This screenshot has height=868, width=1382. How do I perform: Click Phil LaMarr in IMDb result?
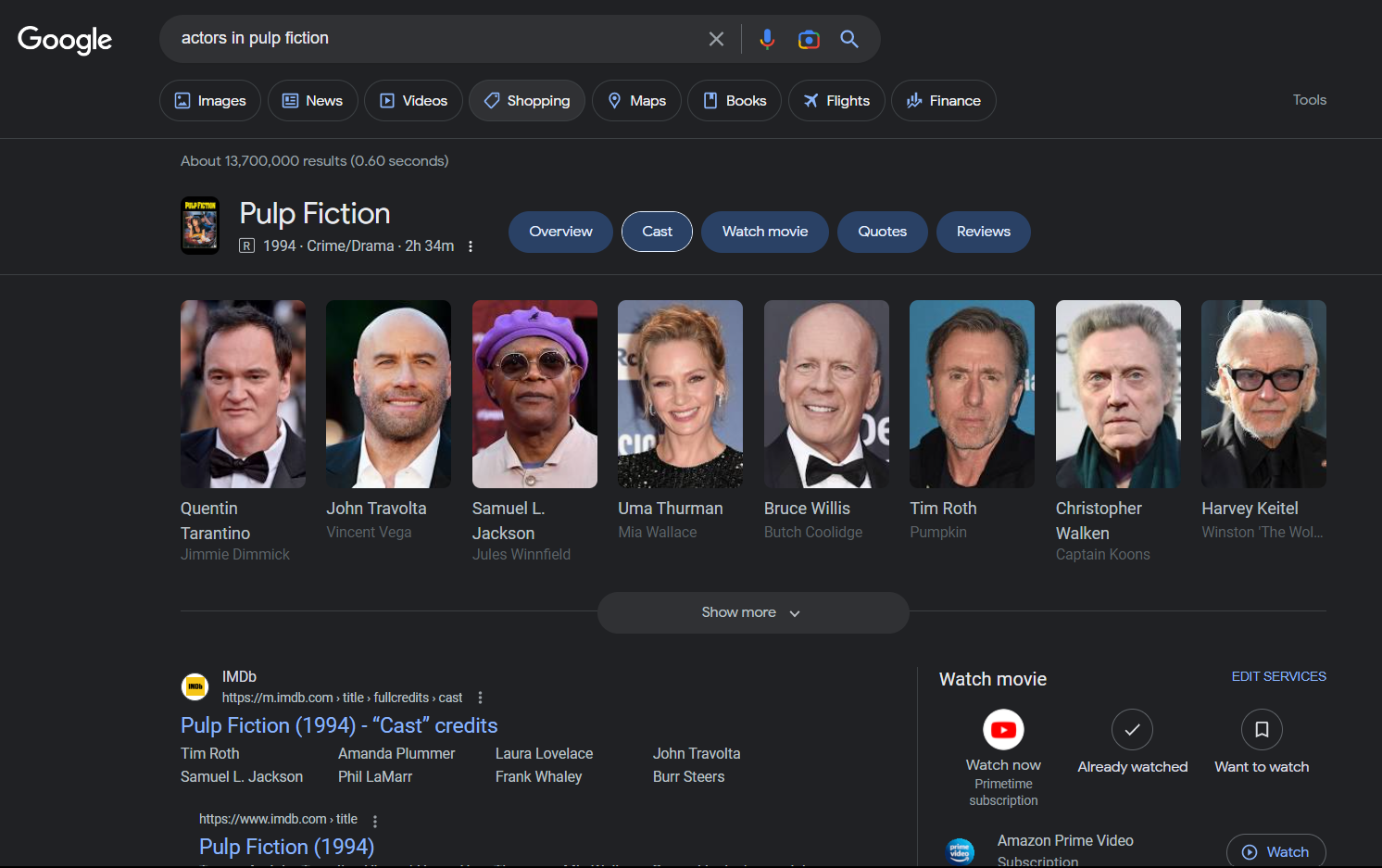tap(375, 777)
